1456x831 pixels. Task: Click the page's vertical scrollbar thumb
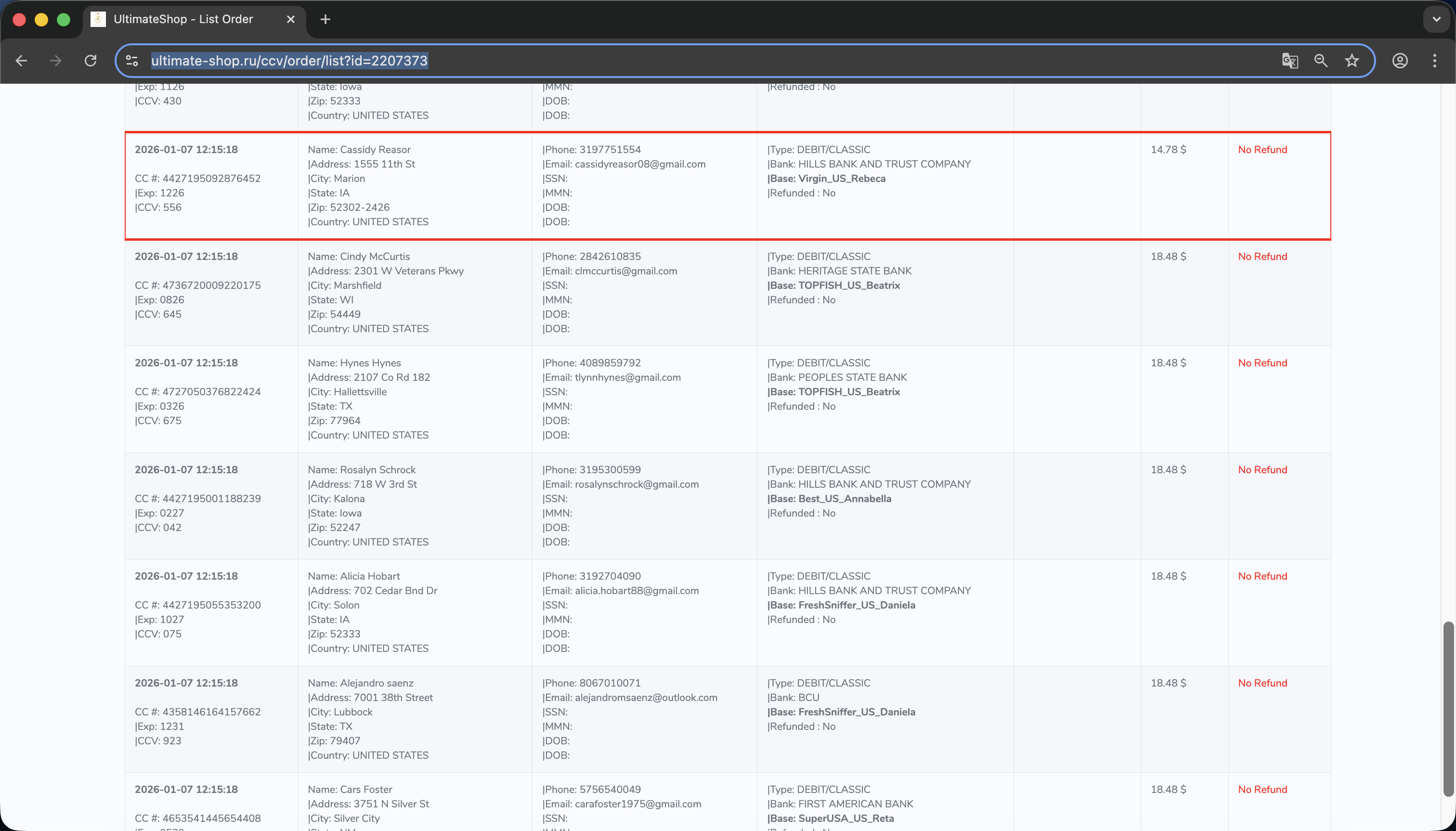1448,708
